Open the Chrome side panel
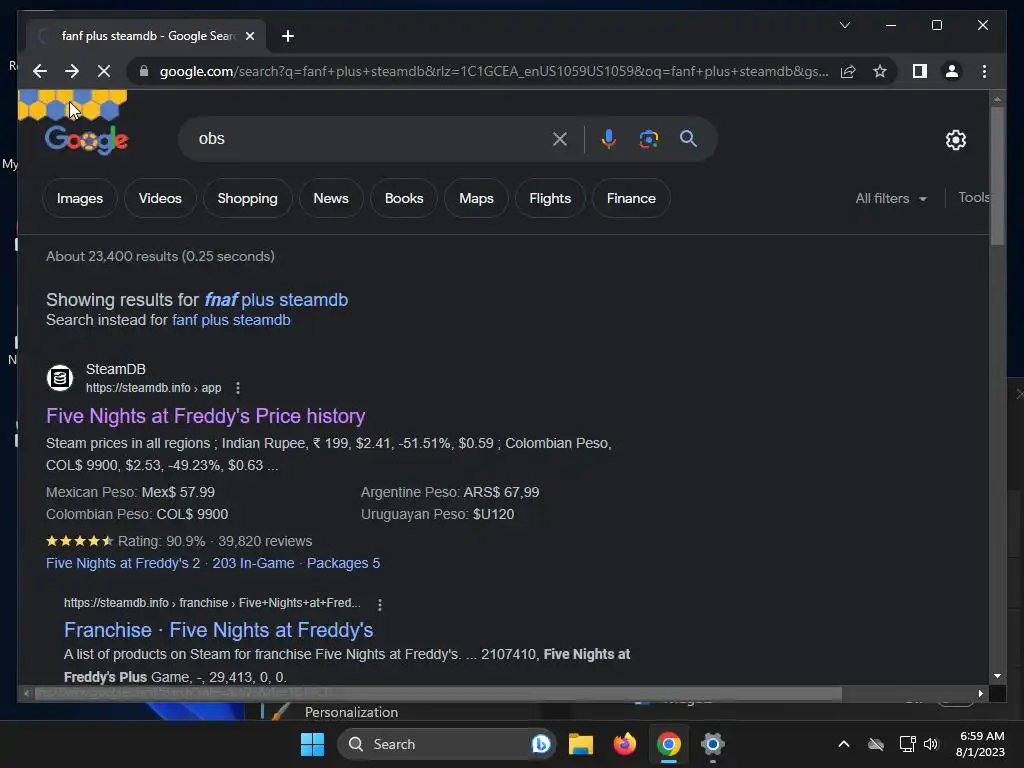The height and width of the screenshot is (768, 1024). (x=920, y=71)
